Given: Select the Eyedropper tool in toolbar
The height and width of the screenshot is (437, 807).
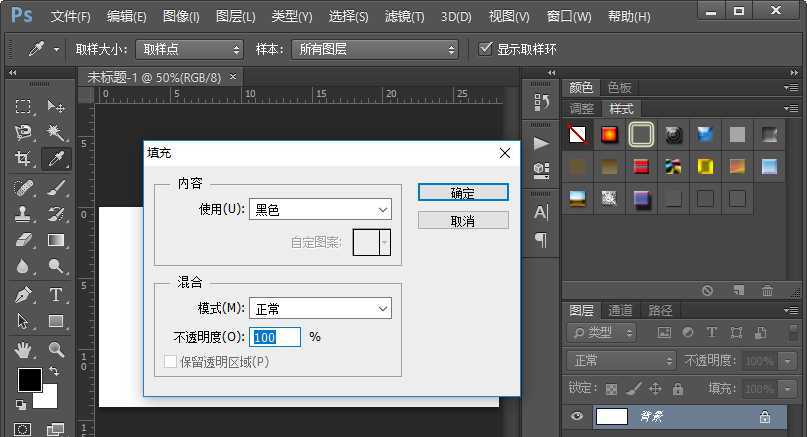Looking at the screenshot, I should pyautogui.click(x=56, y=159).
